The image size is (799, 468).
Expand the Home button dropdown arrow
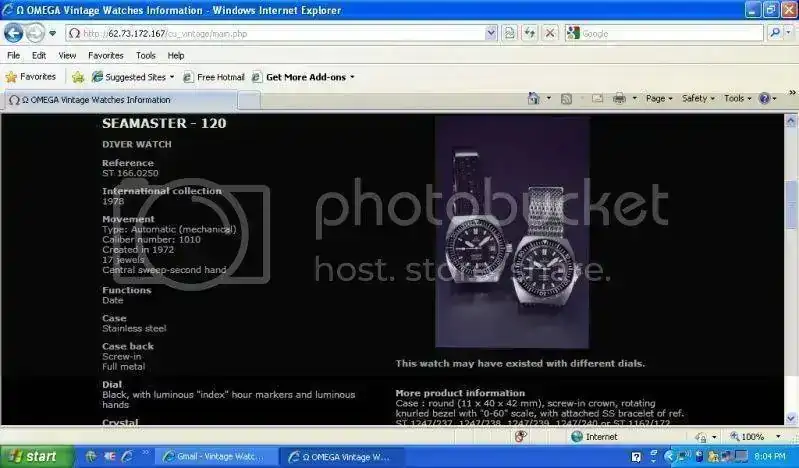(x=549, y=98)
